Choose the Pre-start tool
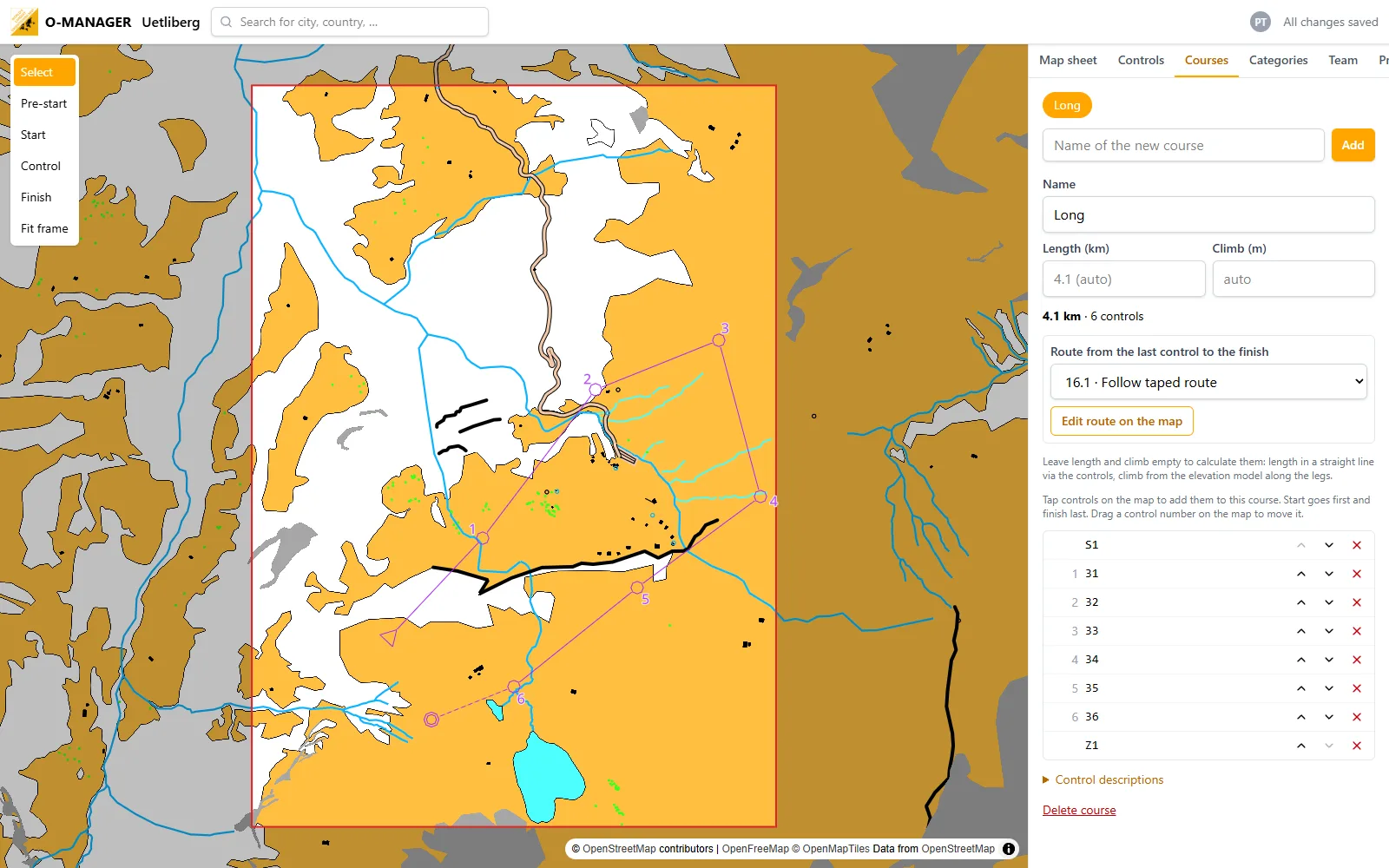1389x868 pixels. pyautogui.click(x=44, y=103)
